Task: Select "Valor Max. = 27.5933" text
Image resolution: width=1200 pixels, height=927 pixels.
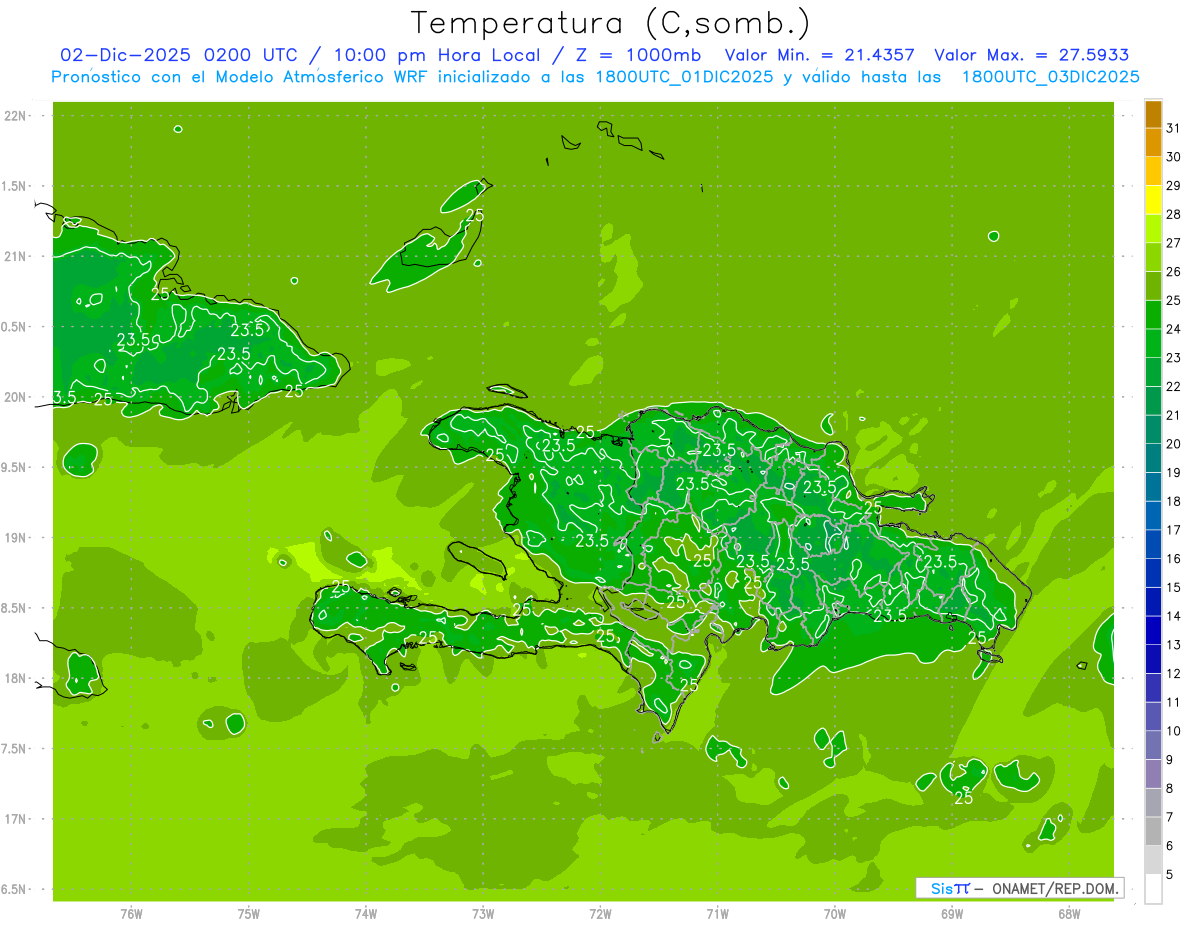Action: point(1031,55)
